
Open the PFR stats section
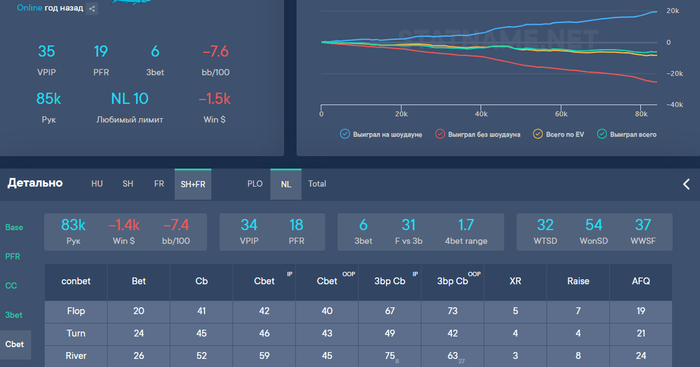(x=12, y=256)
